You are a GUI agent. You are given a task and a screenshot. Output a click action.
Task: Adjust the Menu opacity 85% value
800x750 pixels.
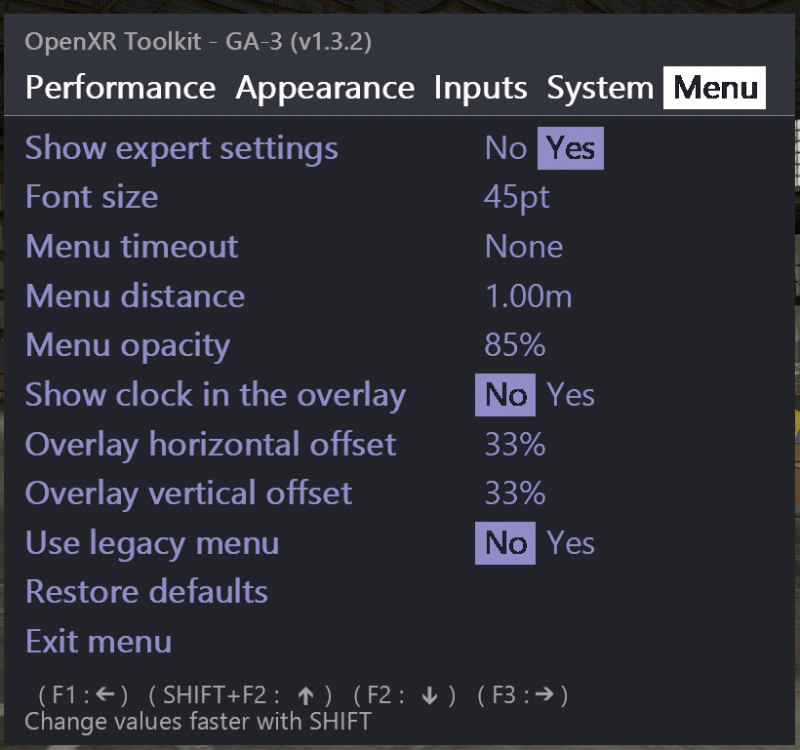pos(516,345)
